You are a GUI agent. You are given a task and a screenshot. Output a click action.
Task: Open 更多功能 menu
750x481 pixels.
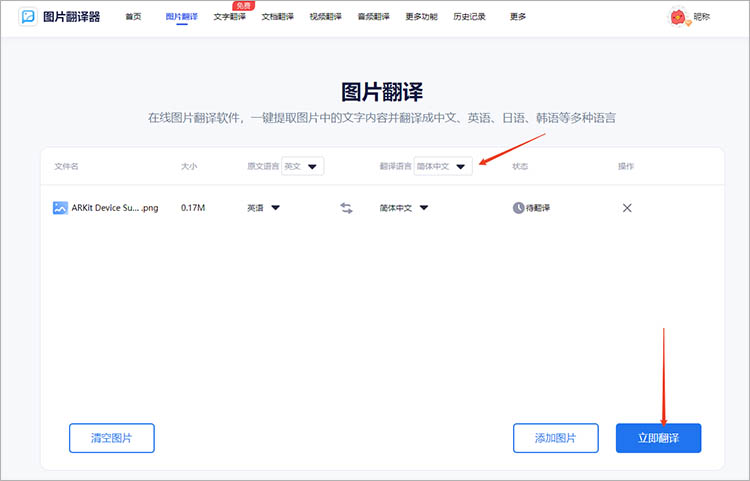pos(421,17)
